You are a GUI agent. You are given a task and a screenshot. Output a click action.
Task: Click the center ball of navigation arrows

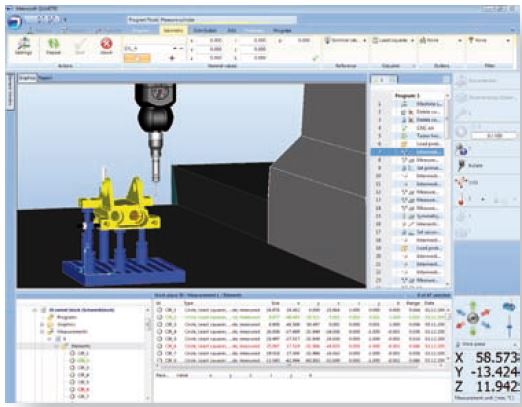click(x=472, y=318)
